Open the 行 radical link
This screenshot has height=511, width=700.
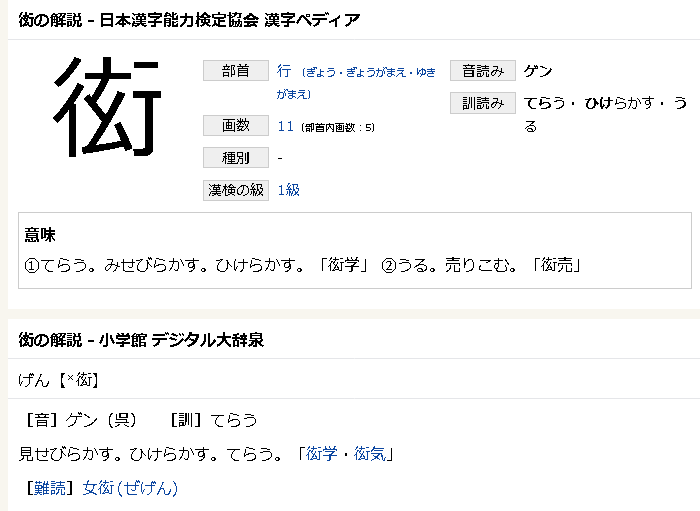(x=284, y=71)
